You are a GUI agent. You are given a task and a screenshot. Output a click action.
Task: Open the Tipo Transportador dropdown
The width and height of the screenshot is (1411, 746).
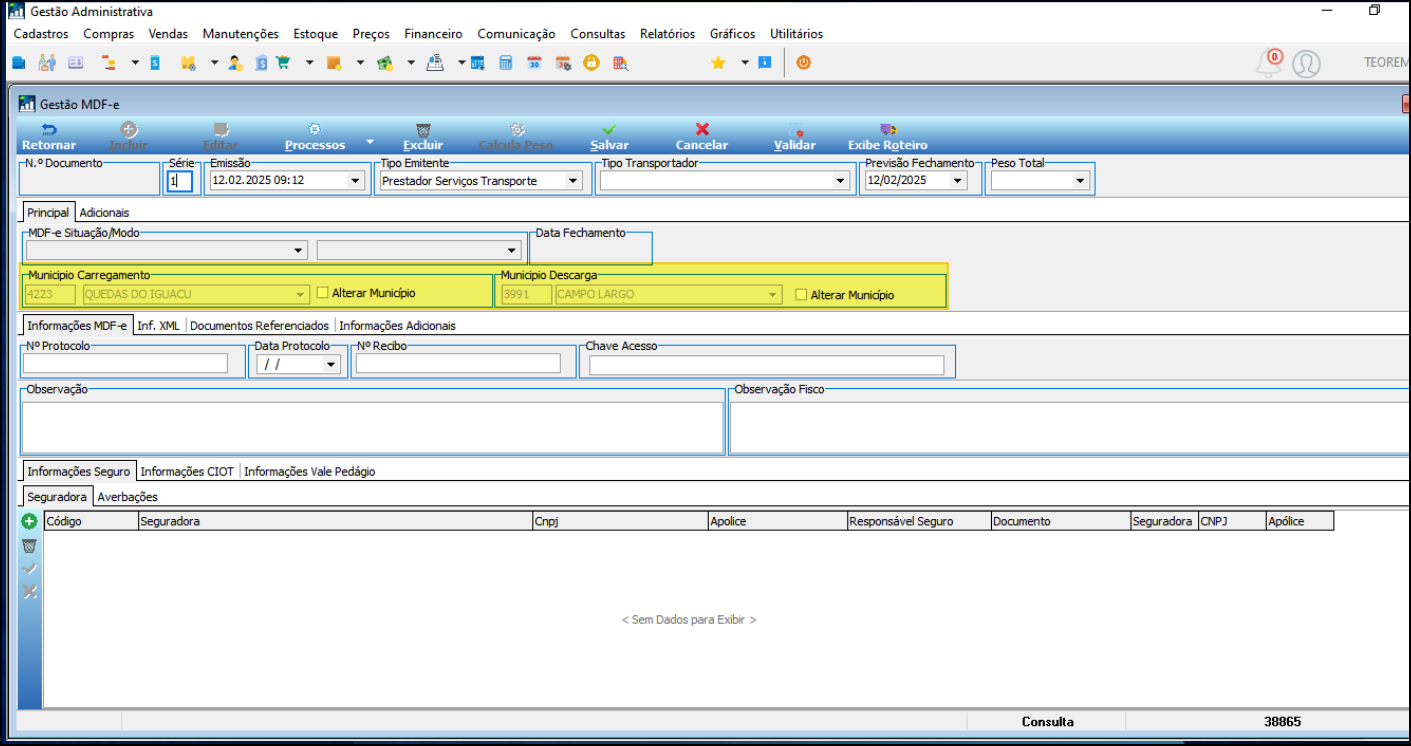coord(840,181)
